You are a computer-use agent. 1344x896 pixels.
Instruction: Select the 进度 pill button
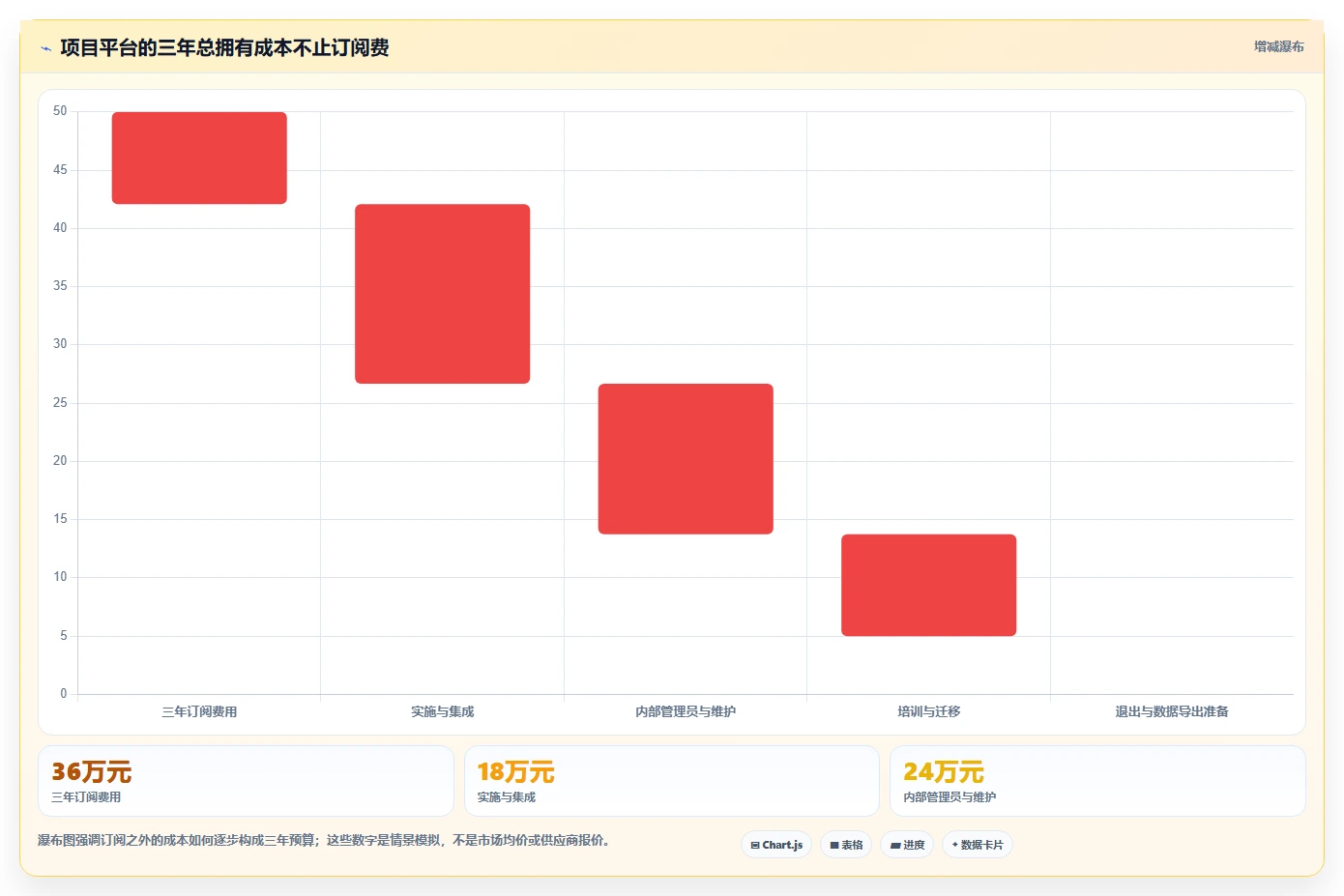[907, 845]
